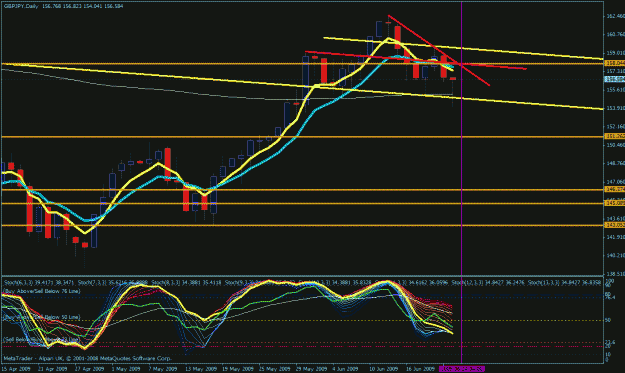Click the 159.010 price scale label
Screen dimensions: 625x373
(615, 53)
